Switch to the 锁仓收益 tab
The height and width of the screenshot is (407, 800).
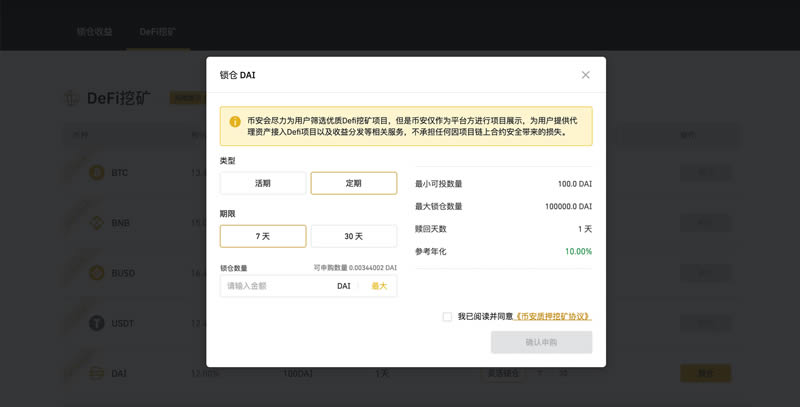95,32
